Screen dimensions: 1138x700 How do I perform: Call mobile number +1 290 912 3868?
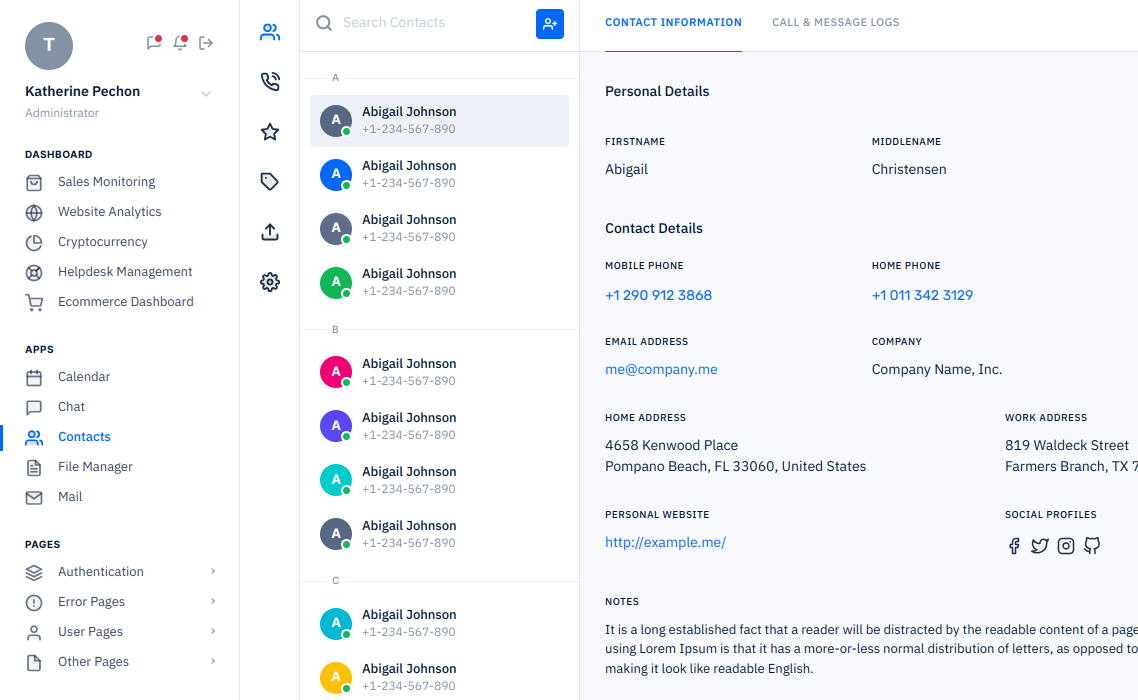point(658,296)
